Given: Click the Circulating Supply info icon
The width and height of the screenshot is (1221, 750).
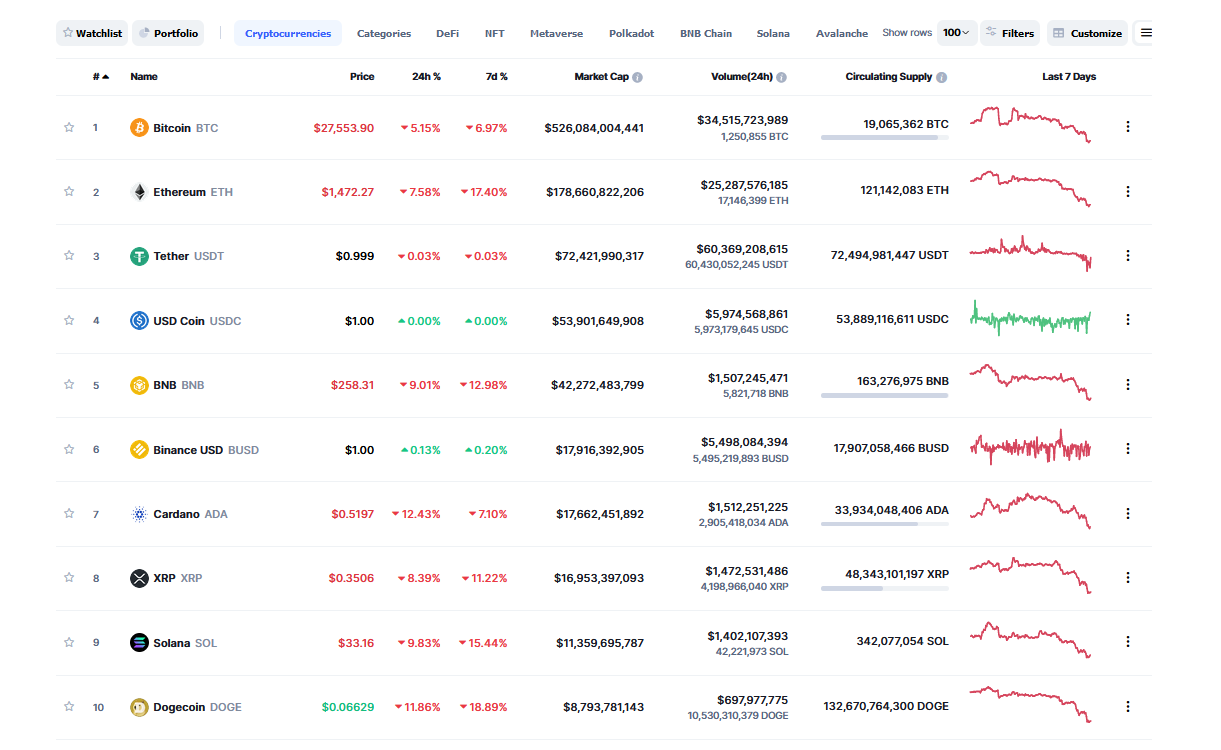Looking at the screenshot, I should click(x=942, y=77).
